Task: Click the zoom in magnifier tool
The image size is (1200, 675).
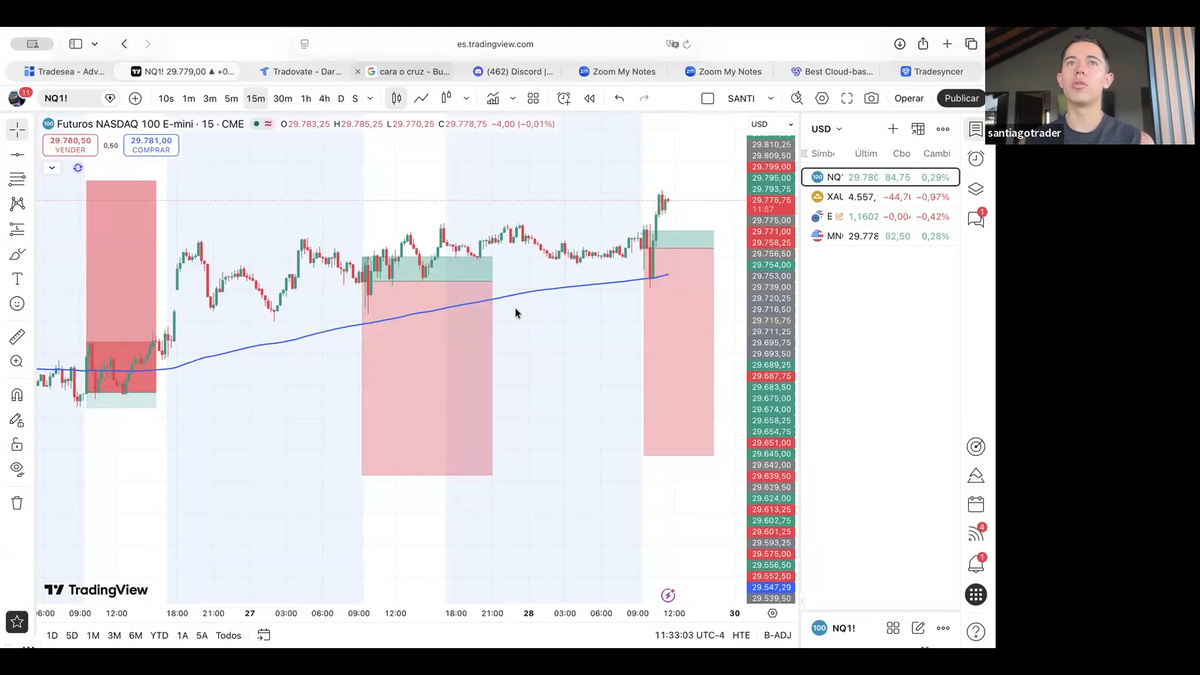Action: point(17,362)
